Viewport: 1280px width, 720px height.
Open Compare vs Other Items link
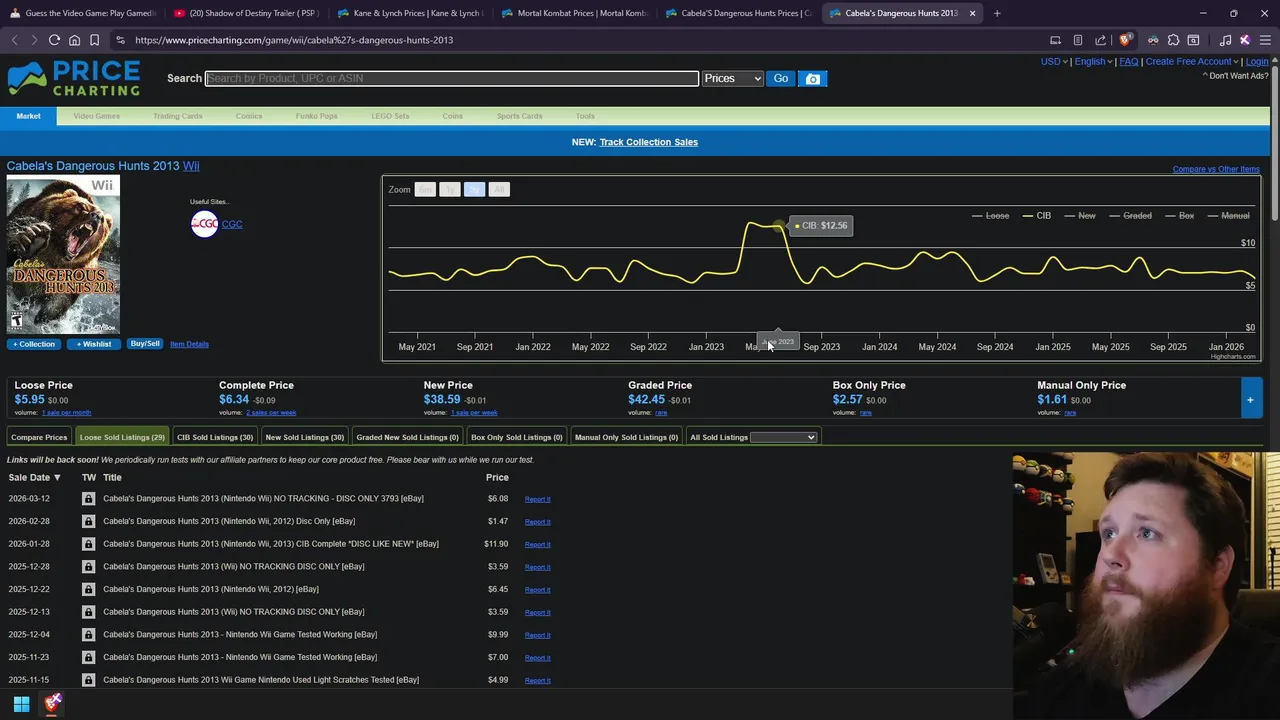point(1216,169)
